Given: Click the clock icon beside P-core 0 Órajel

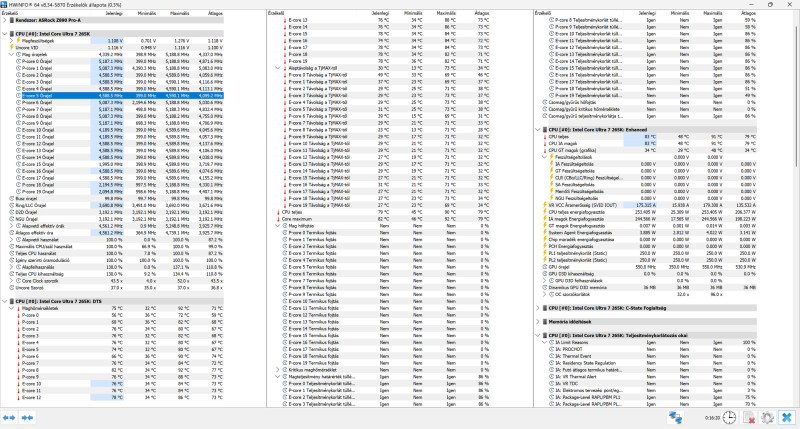Looking at the screenshot, I should [x=18, y=61].
